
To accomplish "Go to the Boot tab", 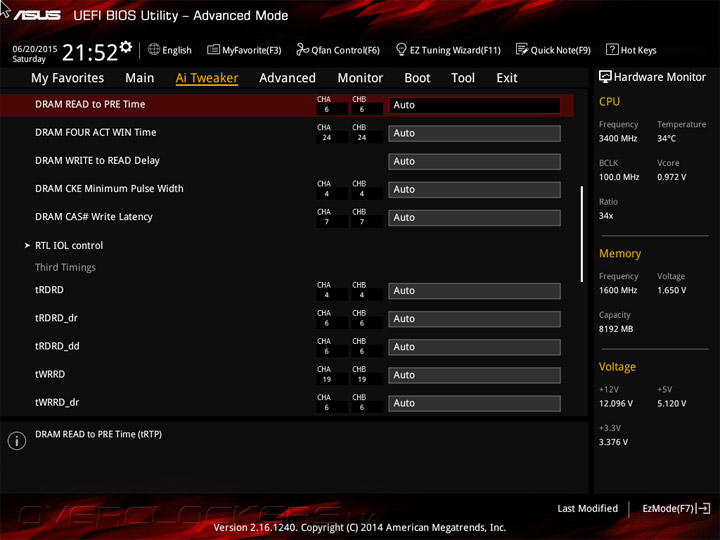I will pyautogui.click(x=417, y=78).
